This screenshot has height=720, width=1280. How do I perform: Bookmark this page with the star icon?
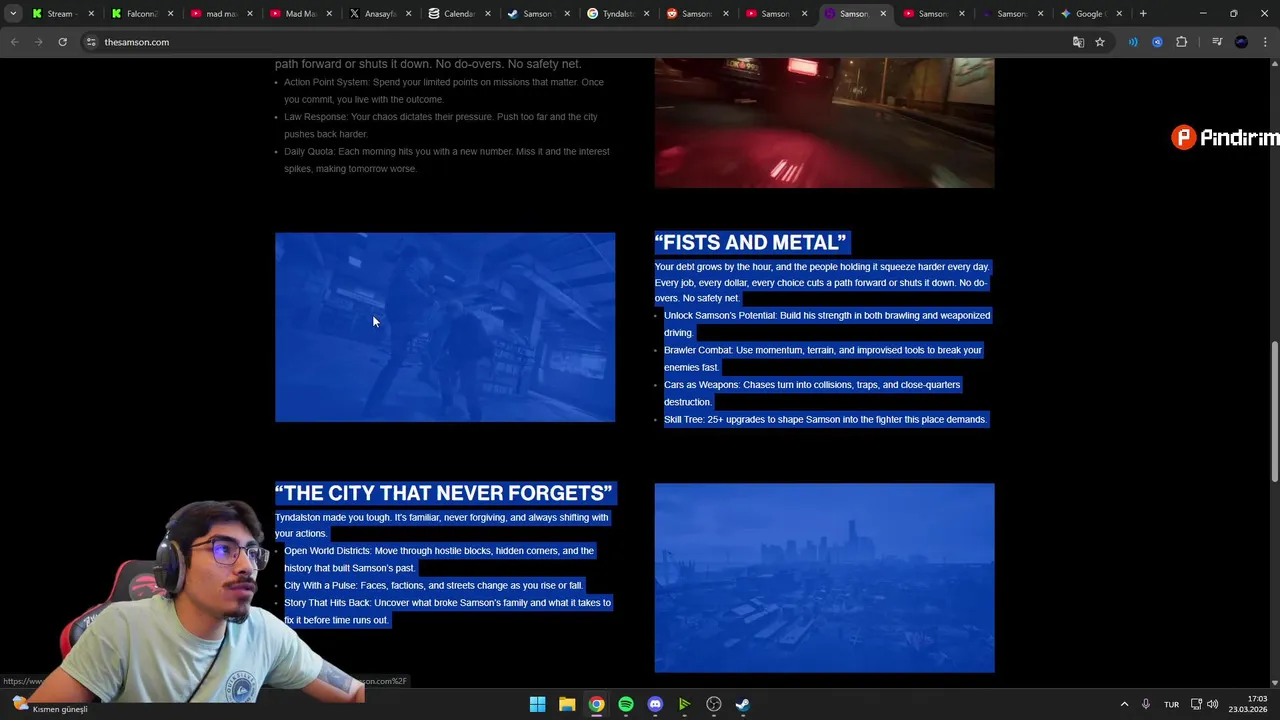[1100, 42]
